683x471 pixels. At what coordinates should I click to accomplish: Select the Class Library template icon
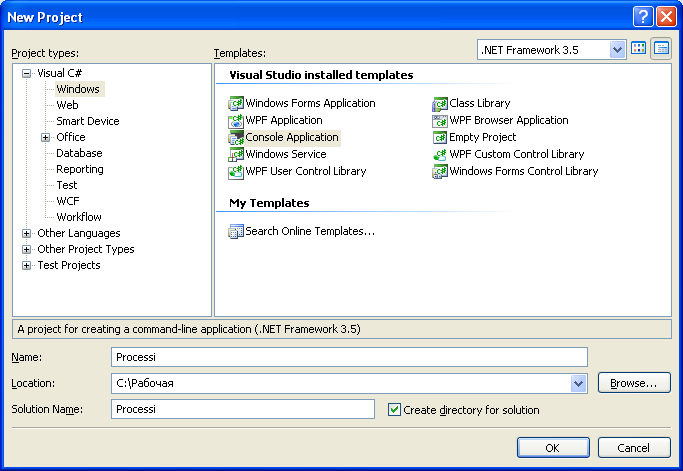[x=440, y=103]
